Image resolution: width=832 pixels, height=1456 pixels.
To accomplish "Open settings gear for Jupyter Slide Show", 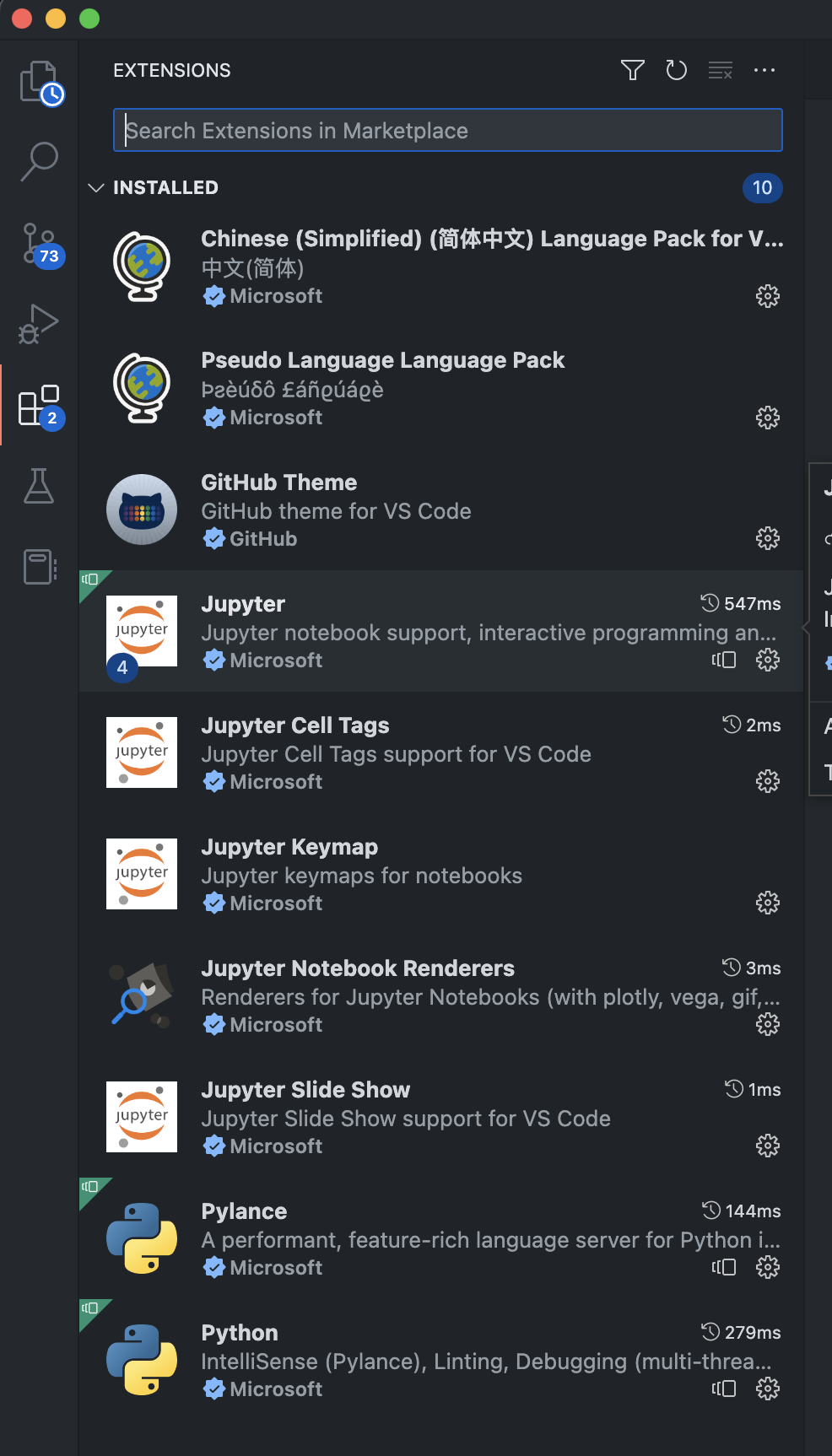I will (767, 1146).
